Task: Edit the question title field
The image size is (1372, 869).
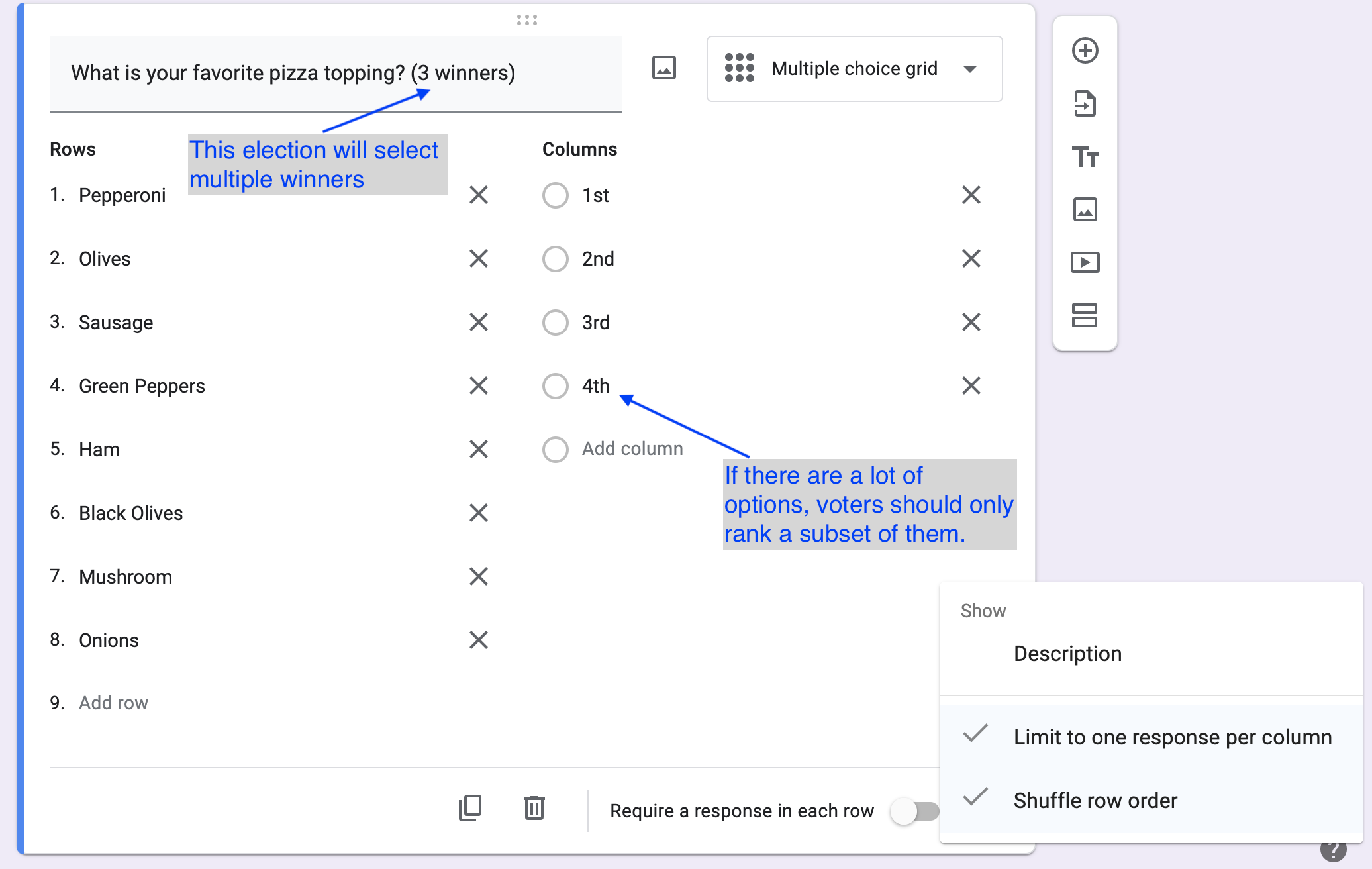Action: tap(335, 73)
